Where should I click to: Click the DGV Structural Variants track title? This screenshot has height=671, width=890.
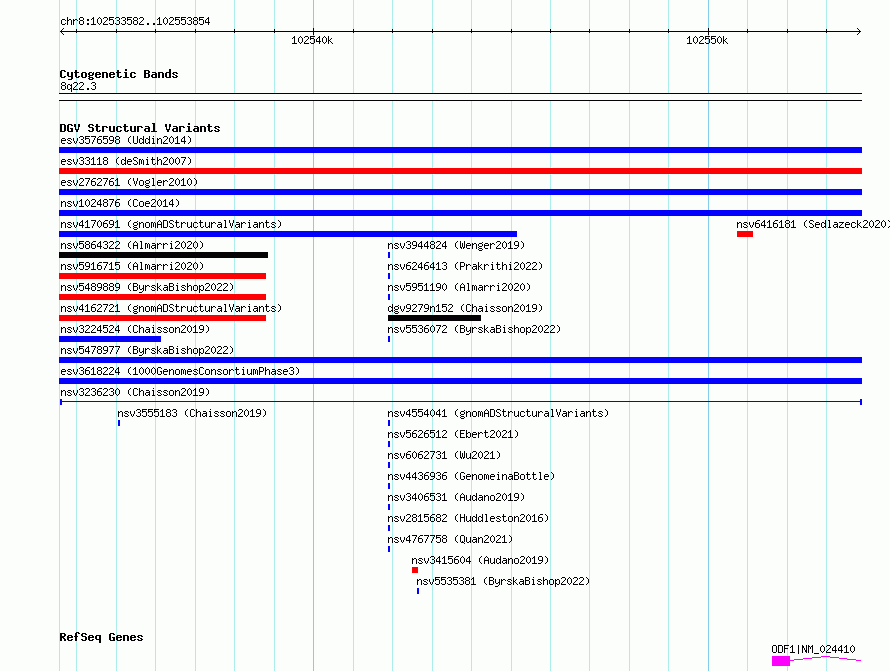click(x=140, y=128)
